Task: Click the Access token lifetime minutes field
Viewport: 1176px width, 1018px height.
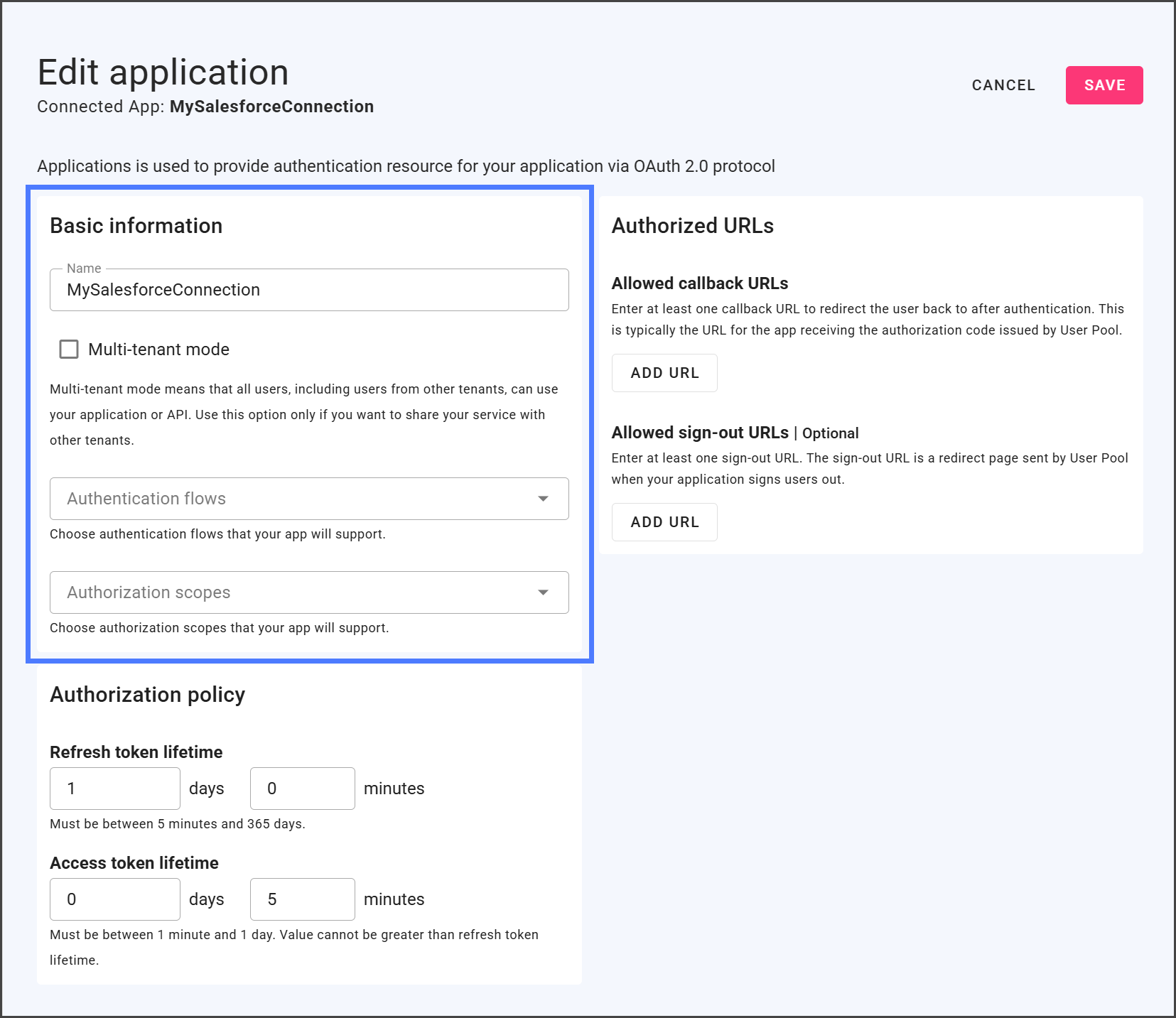Action: pyautogui.click(x=302, y=899)
